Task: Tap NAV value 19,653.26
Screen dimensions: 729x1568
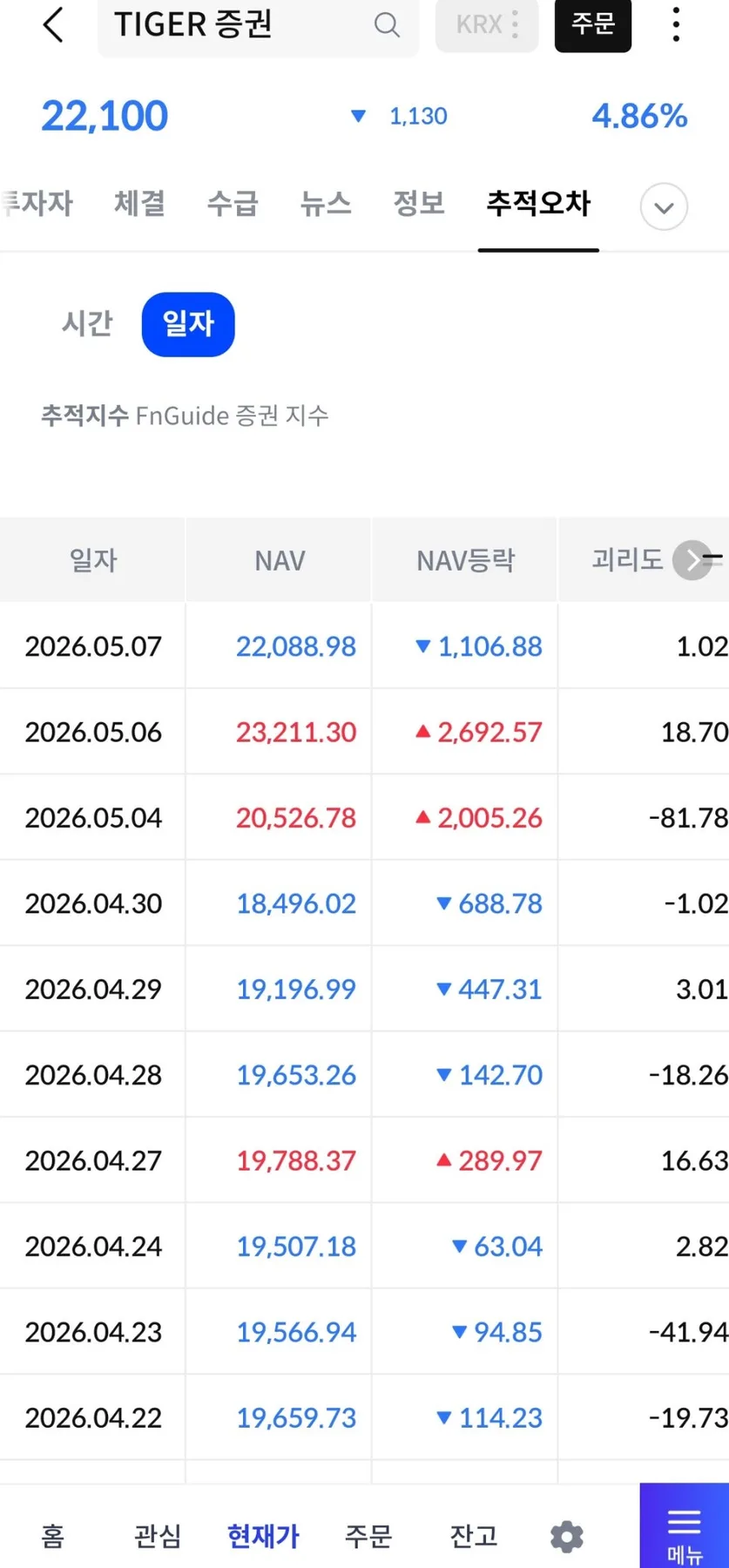Action: tap(296, 1075)
